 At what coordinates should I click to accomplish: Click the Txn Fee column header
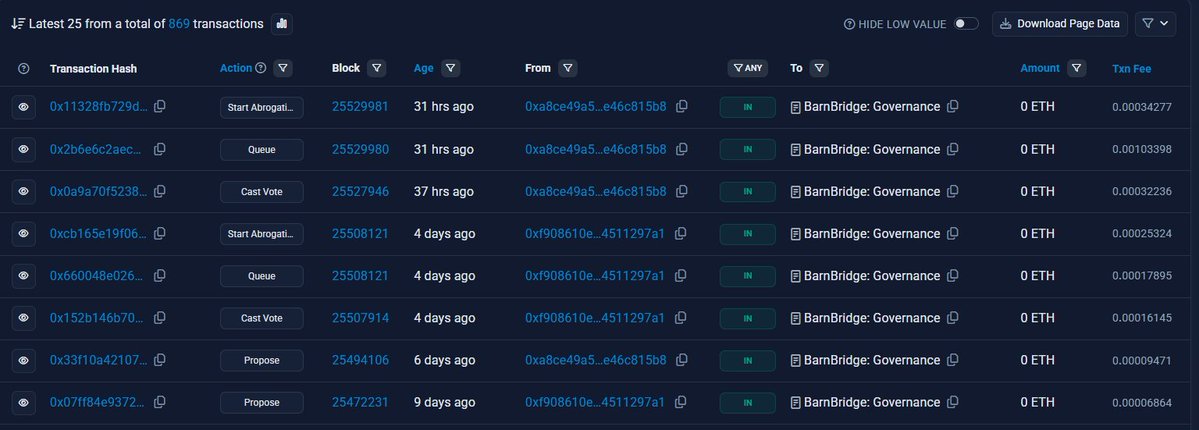pyautogui.click(x=1131, y=68)
